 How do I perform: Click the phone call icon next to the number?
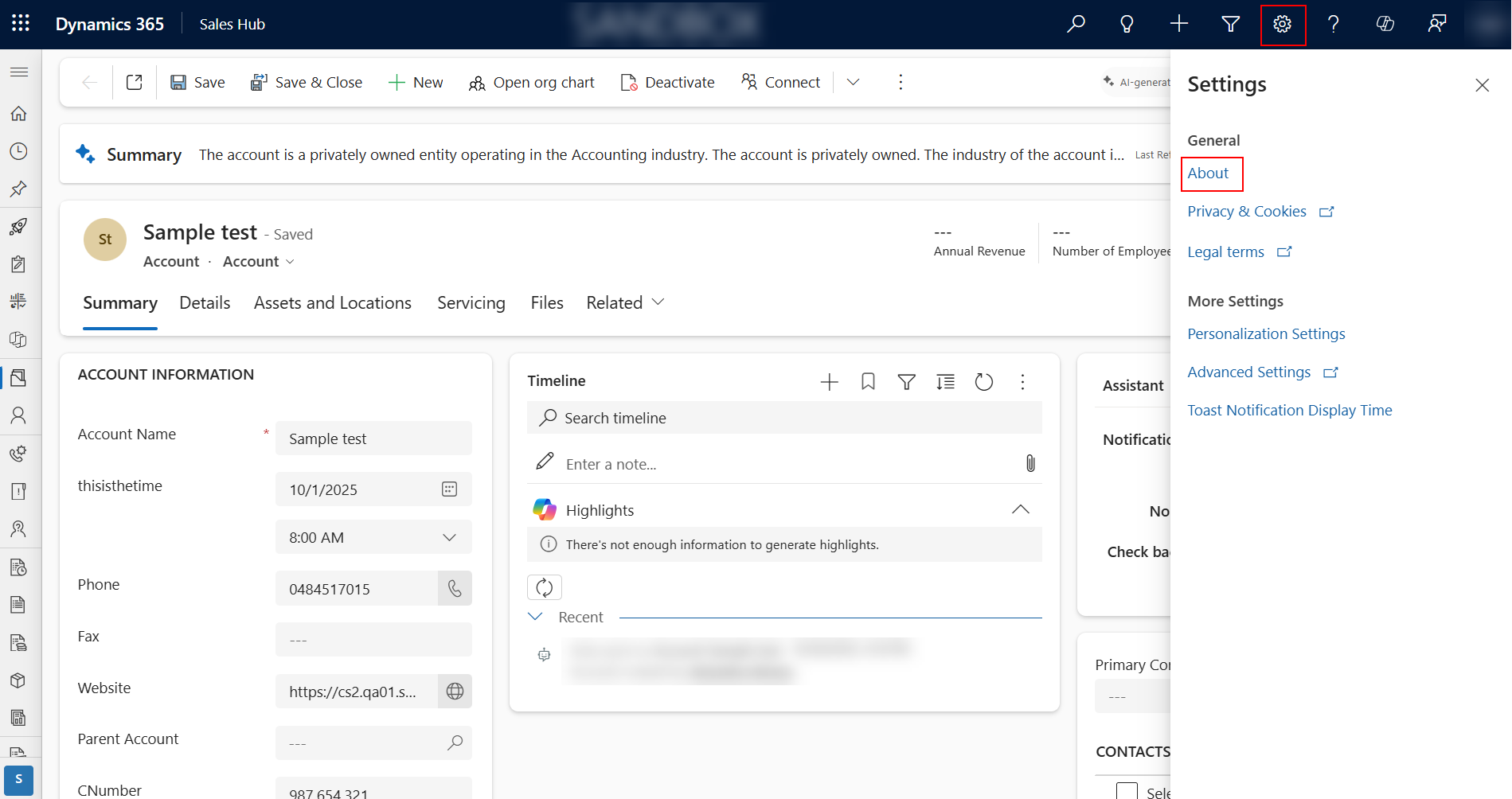(455, 588)
